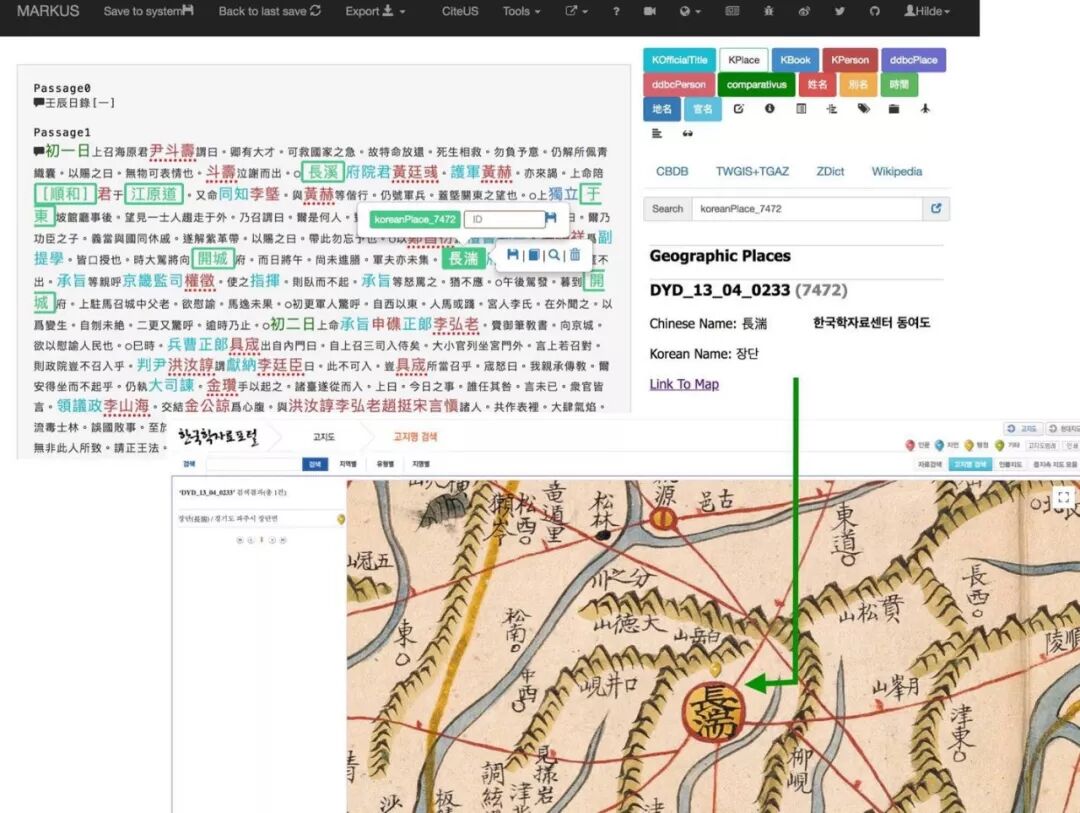This screenshot has height=813, width=1080.
Task: Click the trash icon in 長湍 popup toolbar
Action: pyautogui.click(x=575, y=255)
